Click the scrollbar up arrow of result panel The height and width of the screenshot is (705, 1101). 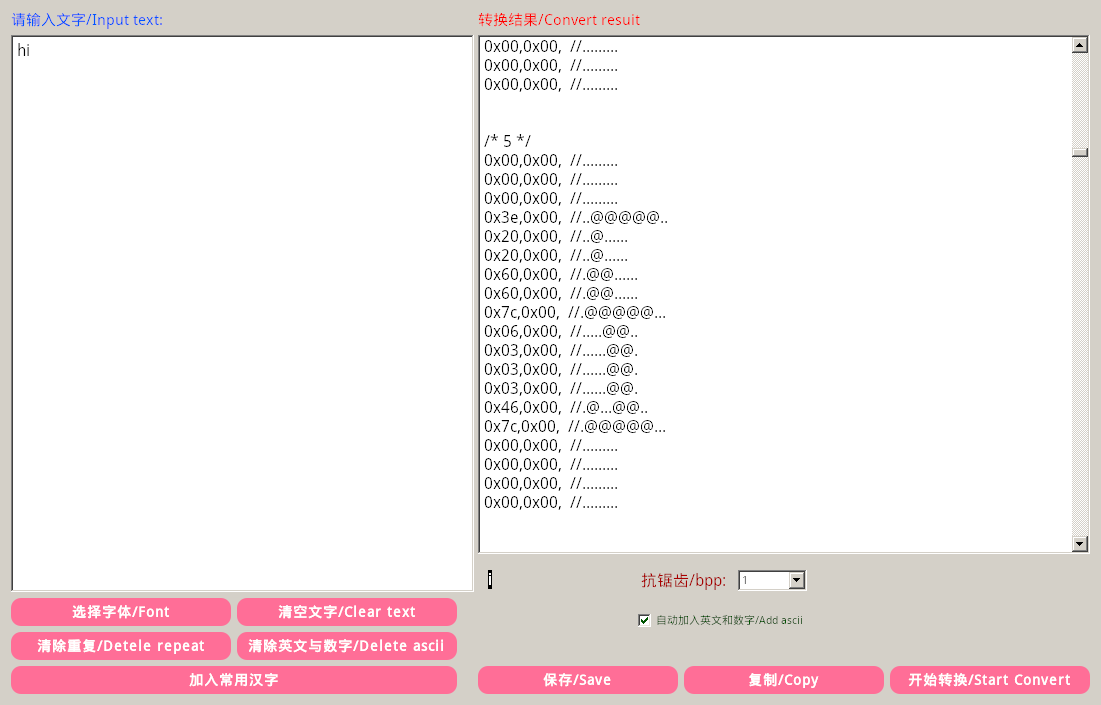pos(1081,44)
